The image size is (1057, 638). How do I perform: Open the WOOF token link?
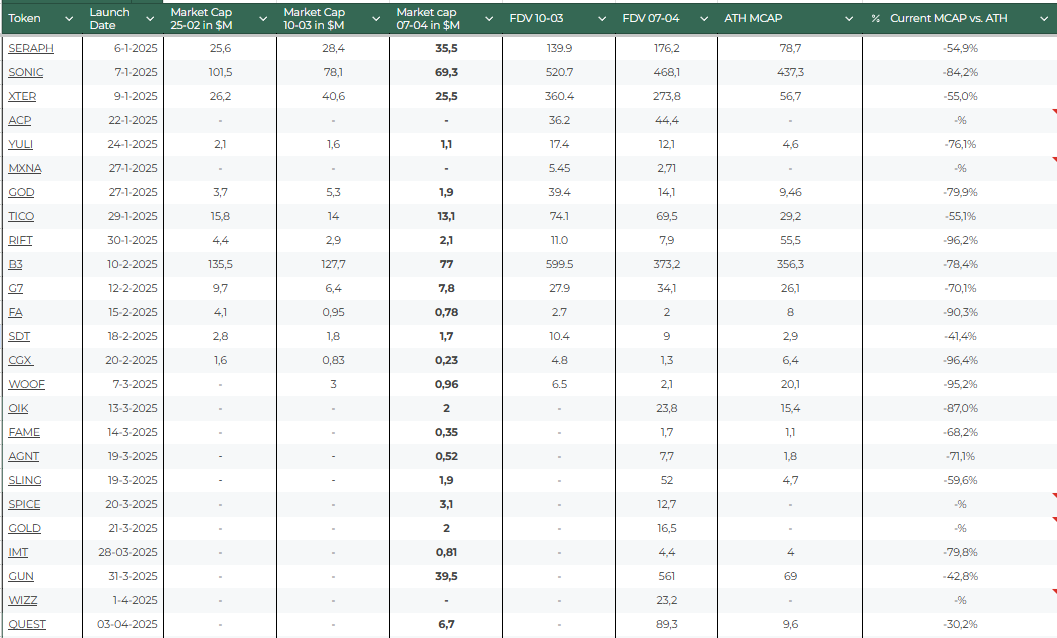(x=26, y=384)
